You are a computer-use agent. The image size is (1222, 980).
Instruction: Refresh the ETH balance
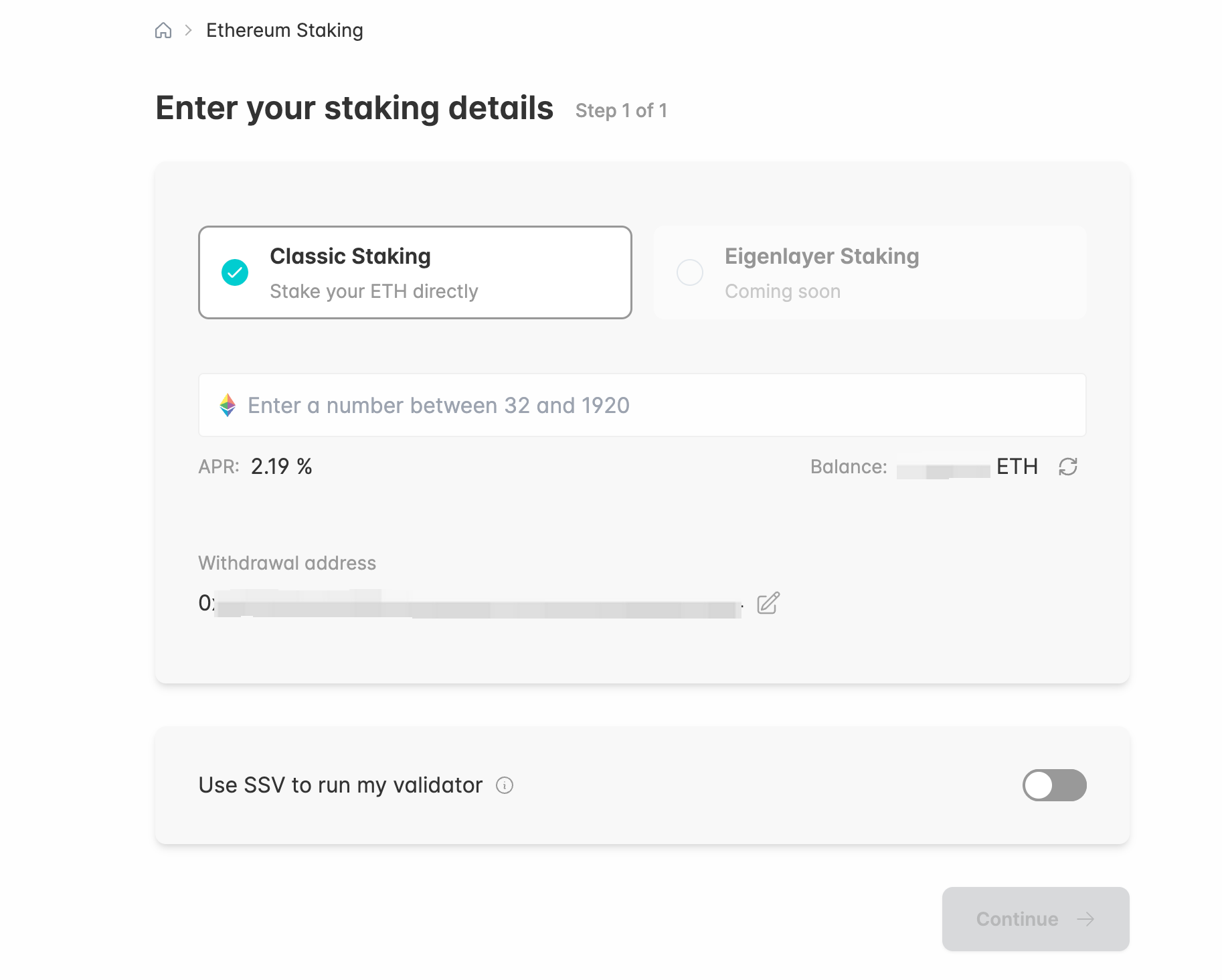tap(1067, 467)
